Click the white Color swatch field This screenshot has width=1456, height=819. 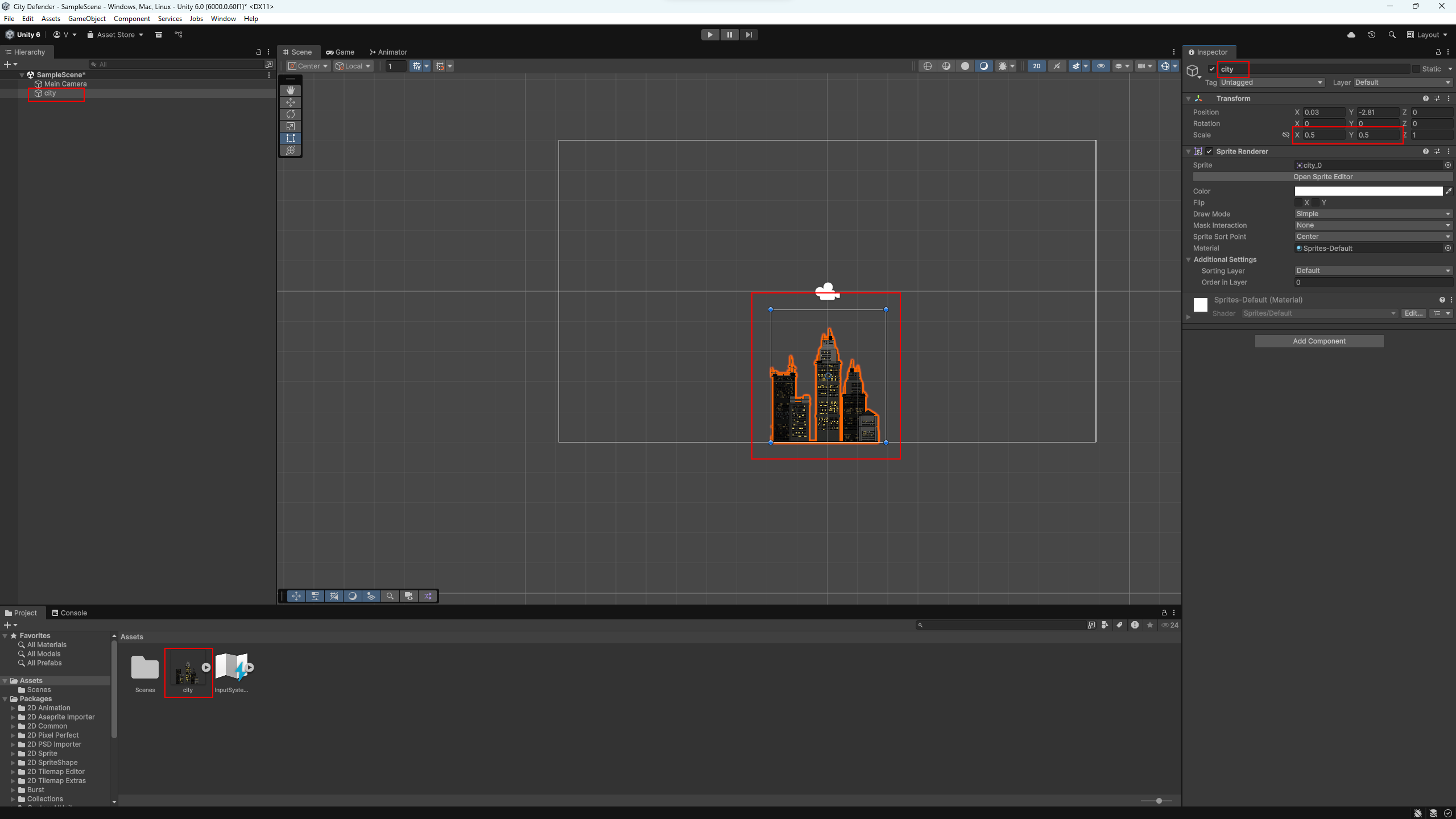pyautogui.click(x=1368, y=191)
